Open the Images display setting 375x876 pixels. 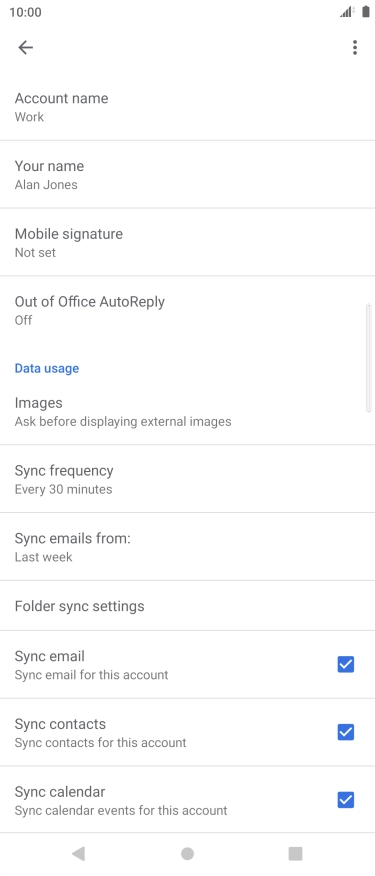coord(187,411)
